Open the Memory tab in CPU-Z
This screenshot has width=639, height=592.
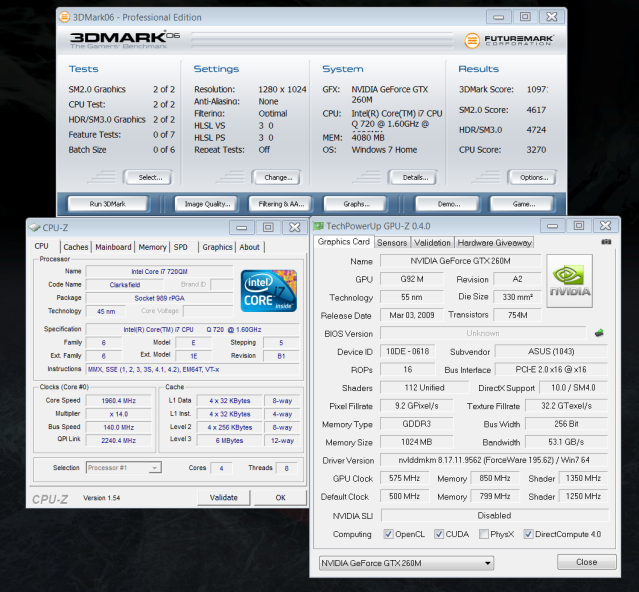[x=152, y=247]
